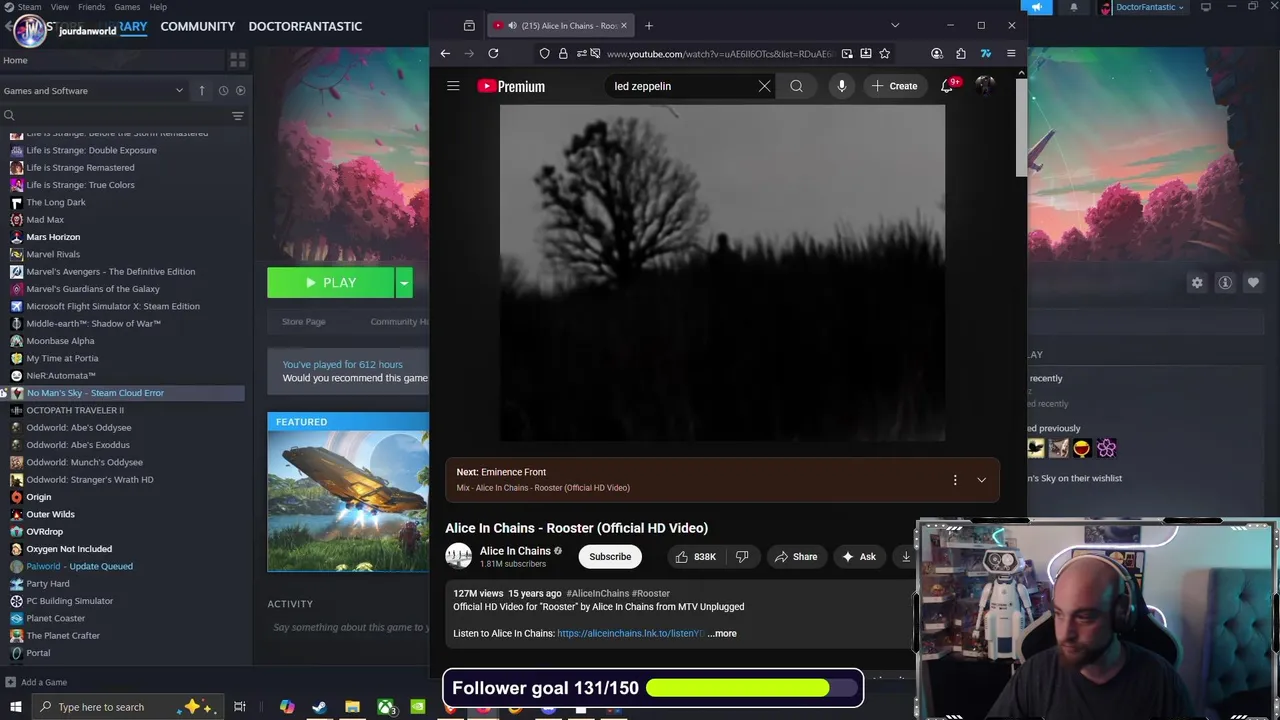The width and height of the screenshot is (1280, 720).
Task: Switch Steam library to grid collections view
Action: click(238, 60)
